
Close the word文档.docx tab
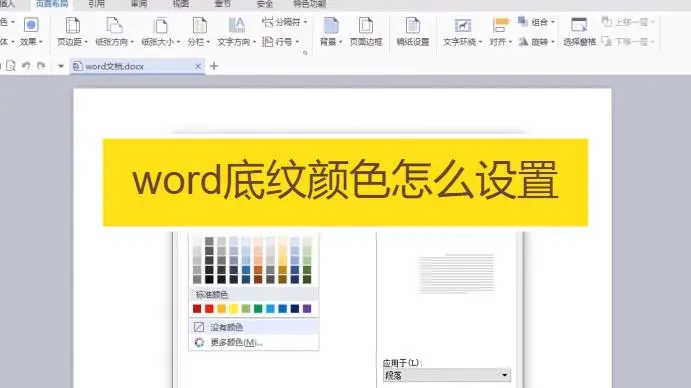[x=198, y=66]
